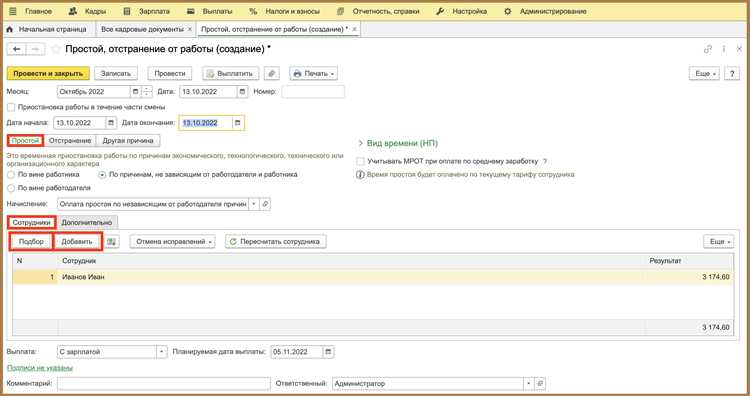Click the paperclip attachments icon
Image resolution: width=750 pixels, height=396 pixels.
(271, 73)
